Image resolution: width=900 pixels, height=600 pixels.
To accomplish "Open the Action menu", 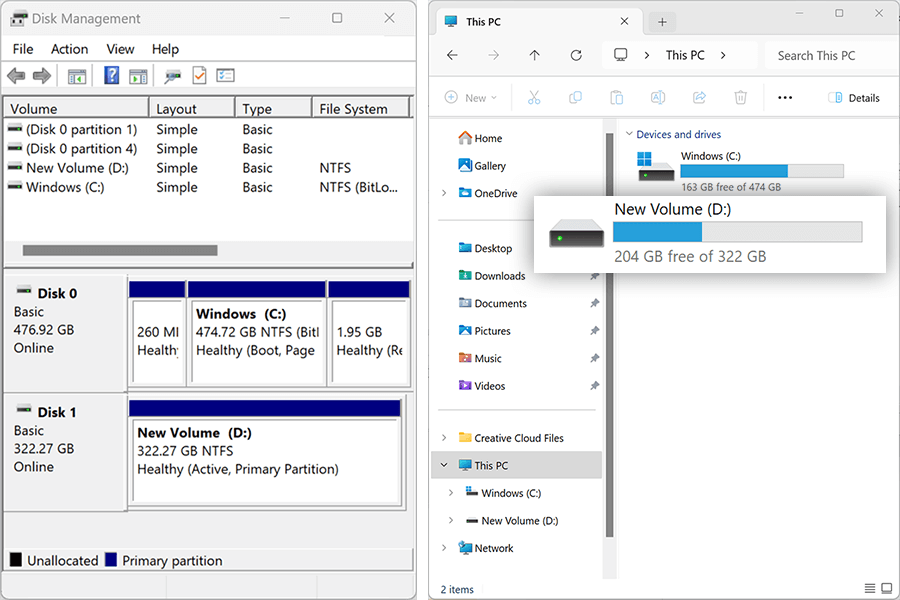I will (x=69, y=49).
